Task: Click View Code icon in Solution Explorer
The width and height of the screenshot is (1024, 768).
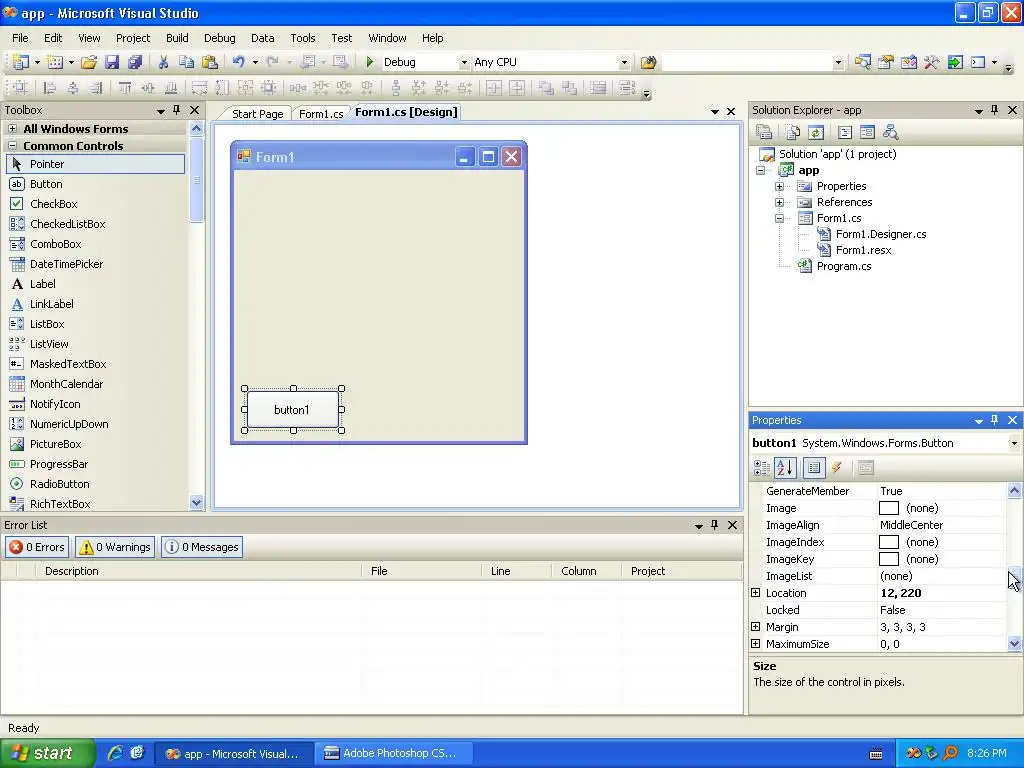Action: tap(844, 133)
